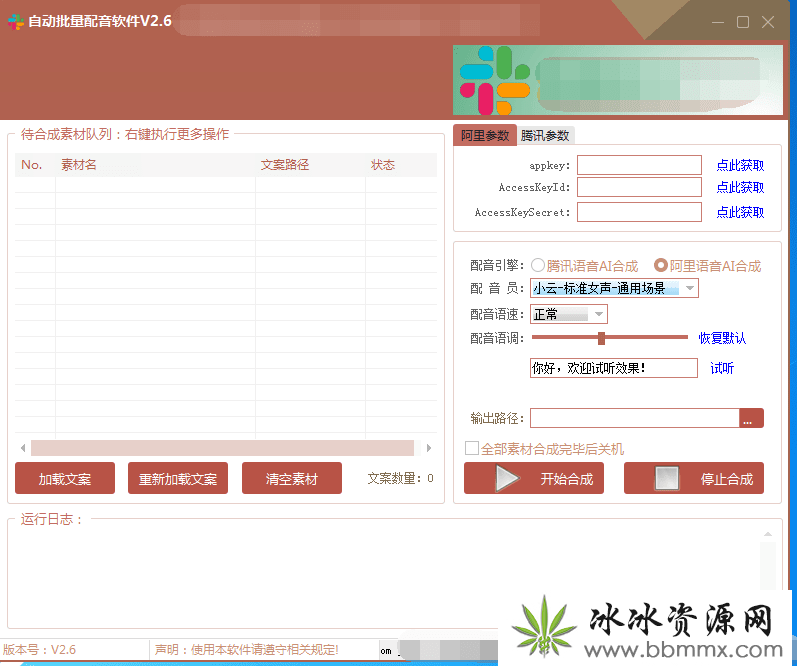Viewport: 797px width, 666px height.
Task: Click the play icon on 开始合成 button
Action: (x=507, y=478)
